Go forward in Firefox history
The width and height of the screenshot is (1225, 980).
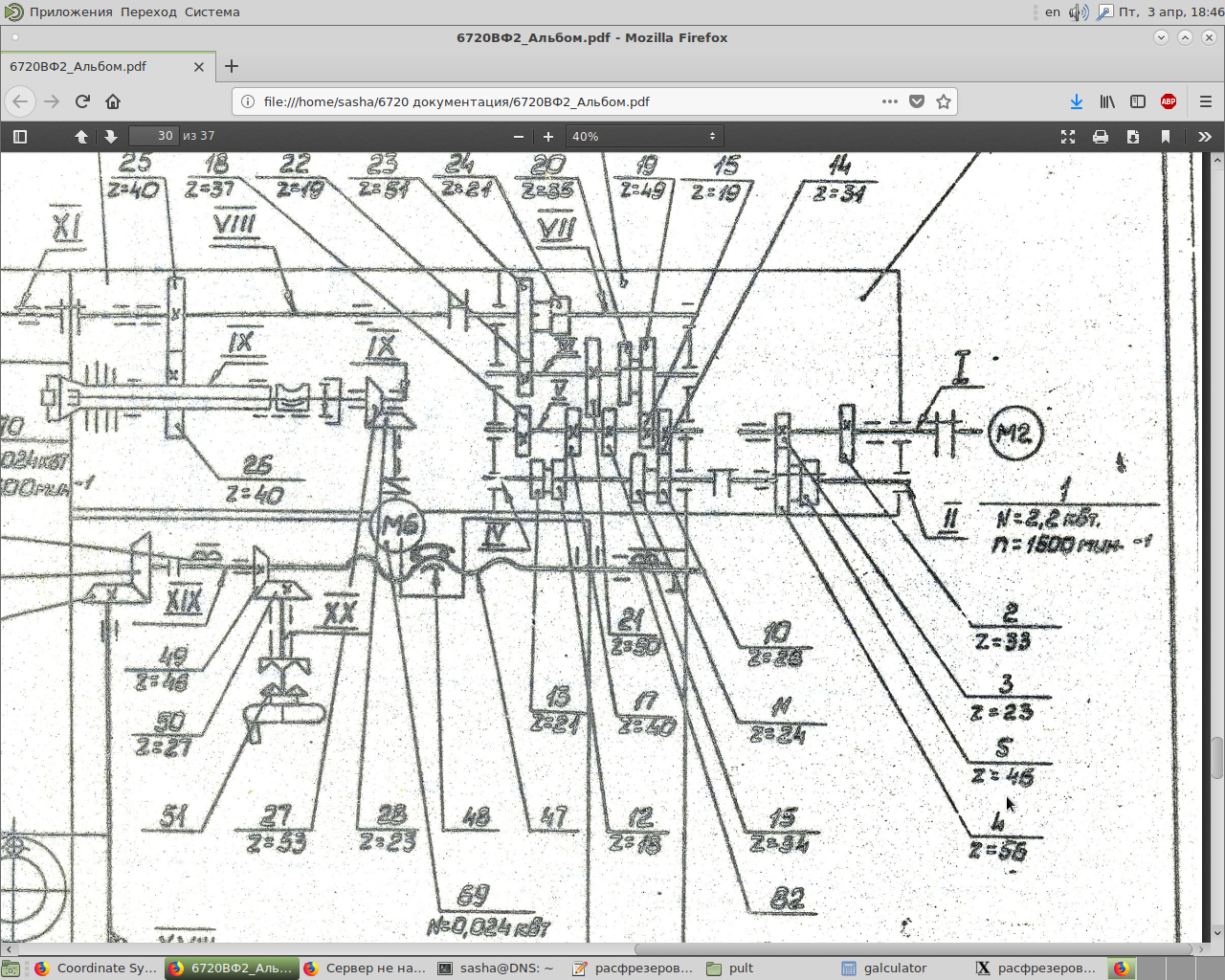(x=52, y=101)
